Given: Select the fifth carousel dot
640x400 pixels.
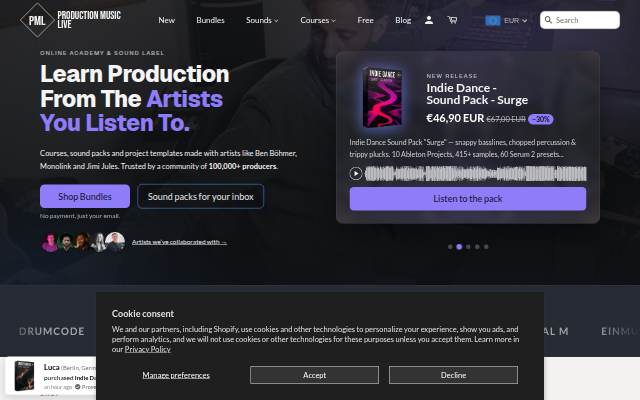Looking at the screenshot, I should (x=486, y=247).
